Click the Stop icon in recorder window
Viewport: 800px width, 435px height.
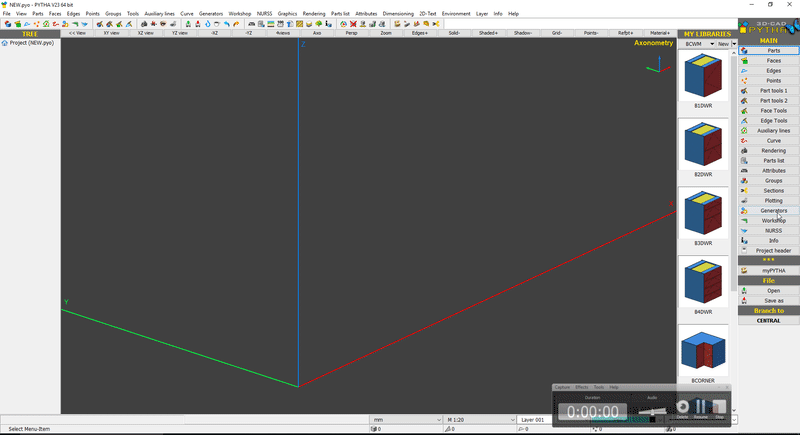pyautogui.click(x=719, y=407)
